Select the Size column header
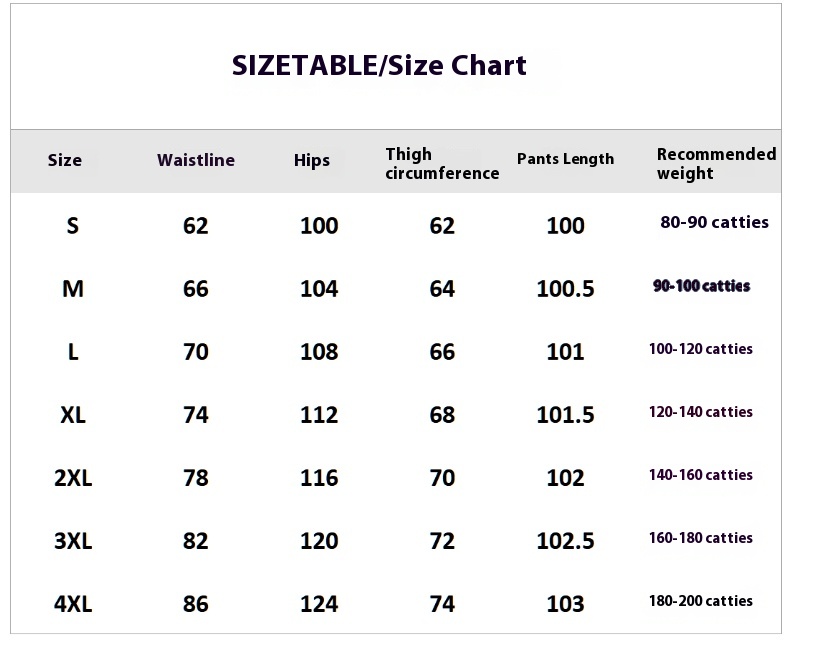The height and width of the screenshot is (646, 816). [x=65, y=160]
